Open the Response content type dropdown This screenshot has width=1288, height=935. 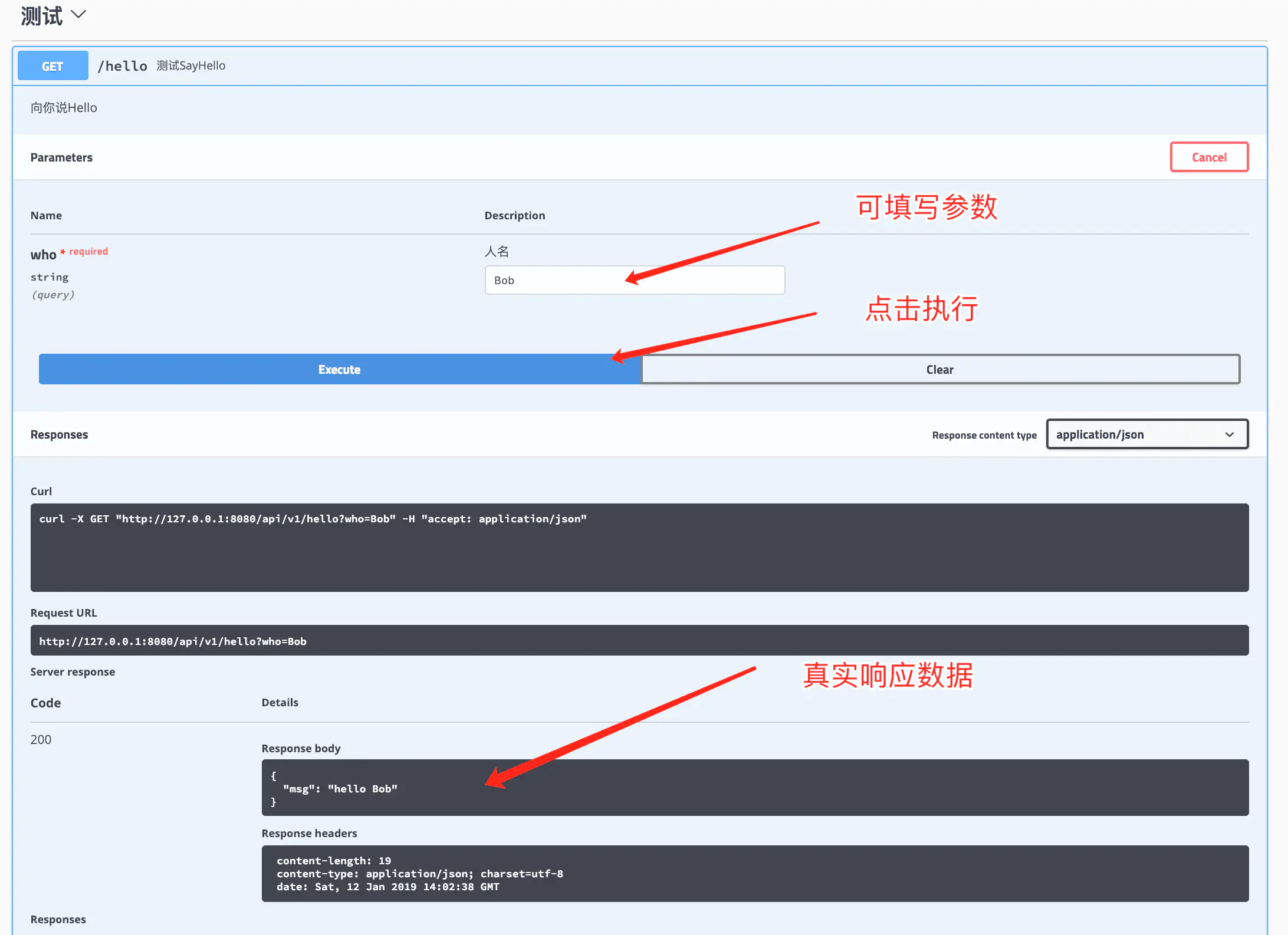coord(1147,434)
